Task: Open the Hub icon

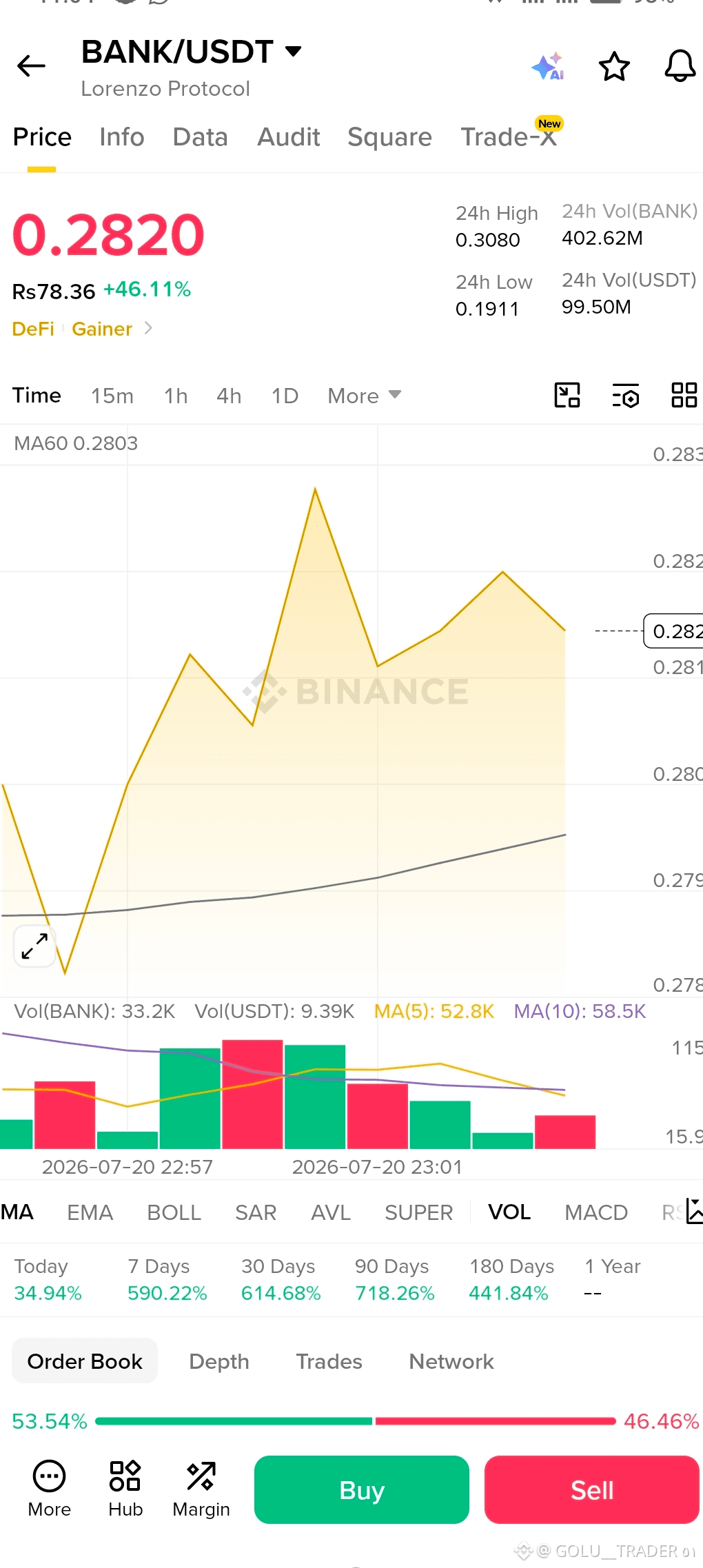Action: (x=125, y=1489)
